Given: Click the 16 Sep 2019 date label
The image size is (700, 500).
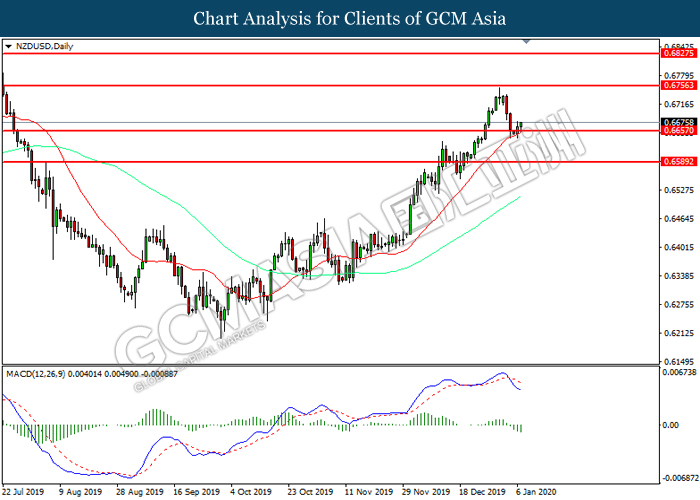Looking at the screenshot, I should pyautogui.click(x=194, y=492).
